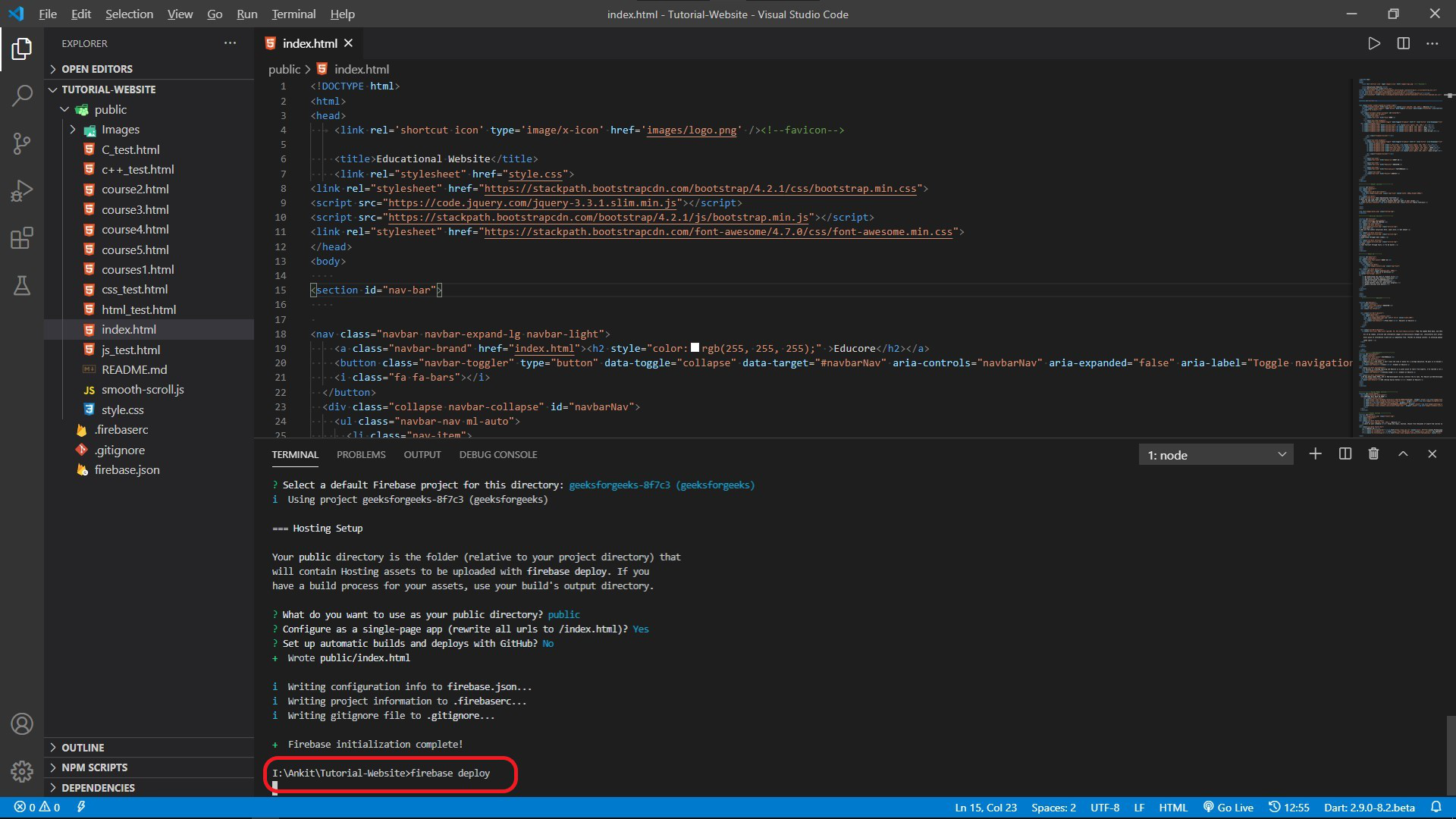Open the terminal selector dropdown '1: node'
This screenshot has width=1456, height=819.
point(1216,455)
